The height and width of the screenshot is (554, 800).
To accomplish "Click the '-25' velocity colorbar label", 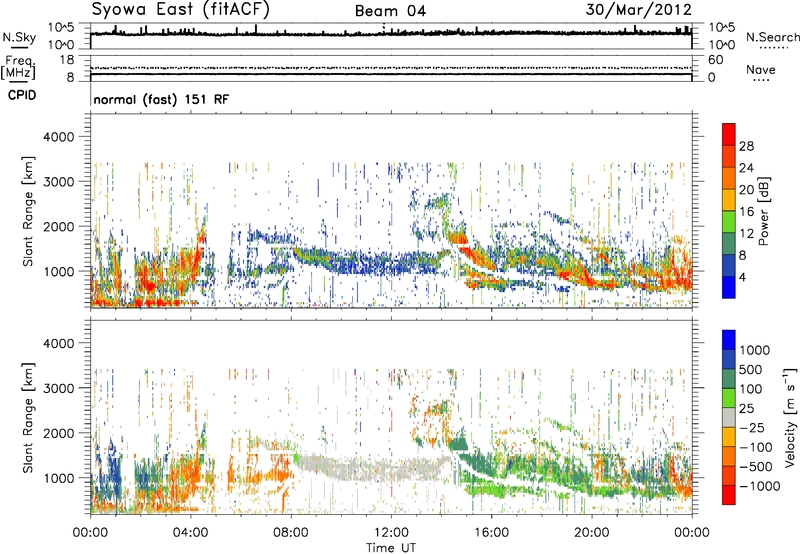I will click(x=753, y=428).
